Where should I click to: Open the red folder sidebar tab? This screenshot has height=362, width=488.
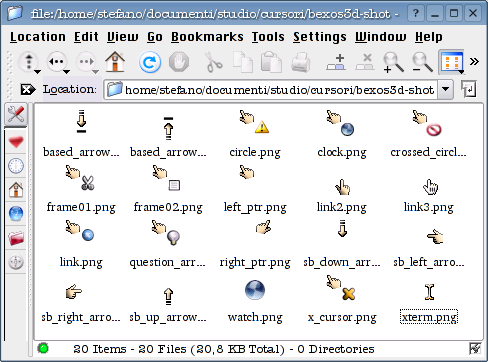(16, 238)
